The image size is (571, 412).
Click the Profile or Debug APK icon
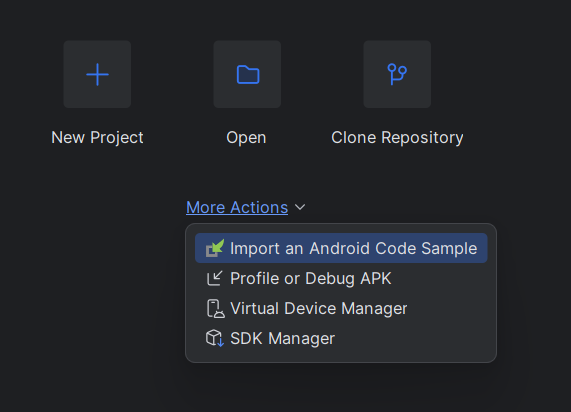[x=215, y=278]
